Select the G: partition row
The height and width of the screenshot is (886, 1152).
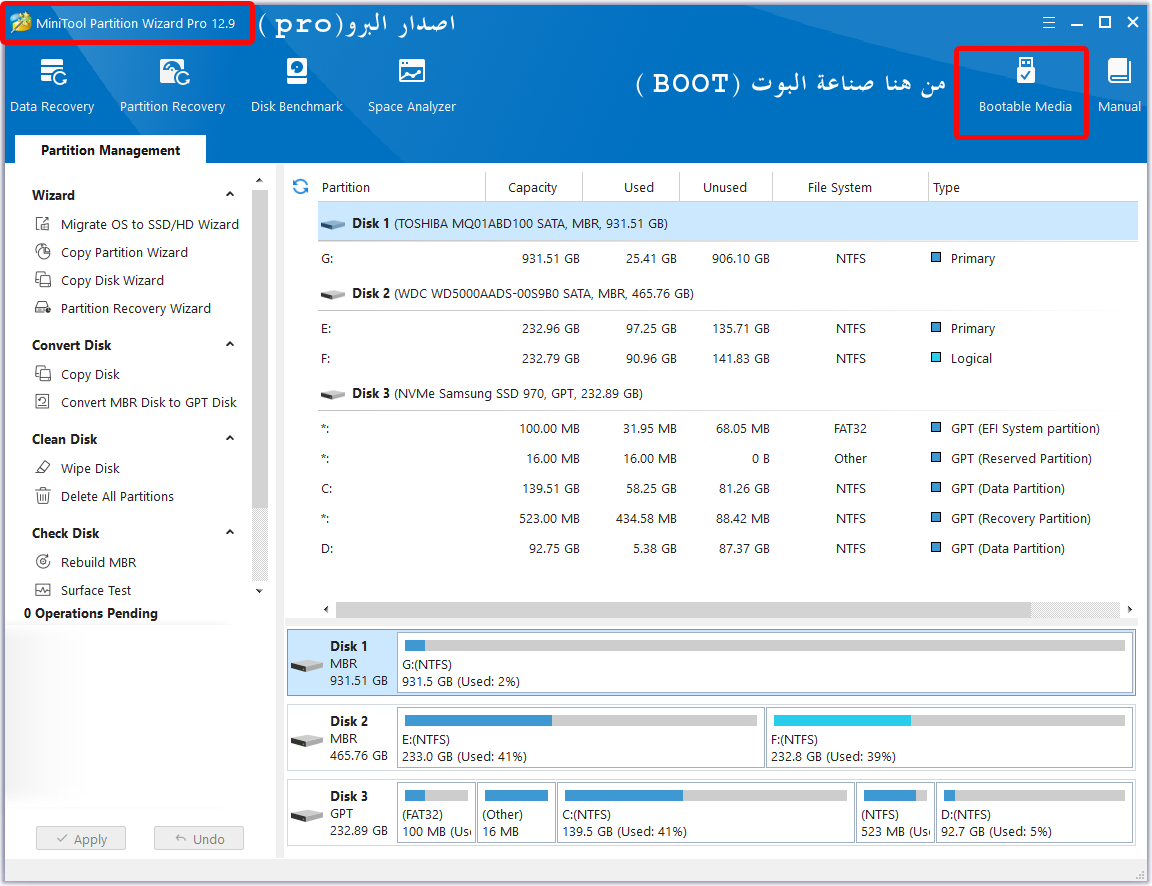[x=728, y=258]
